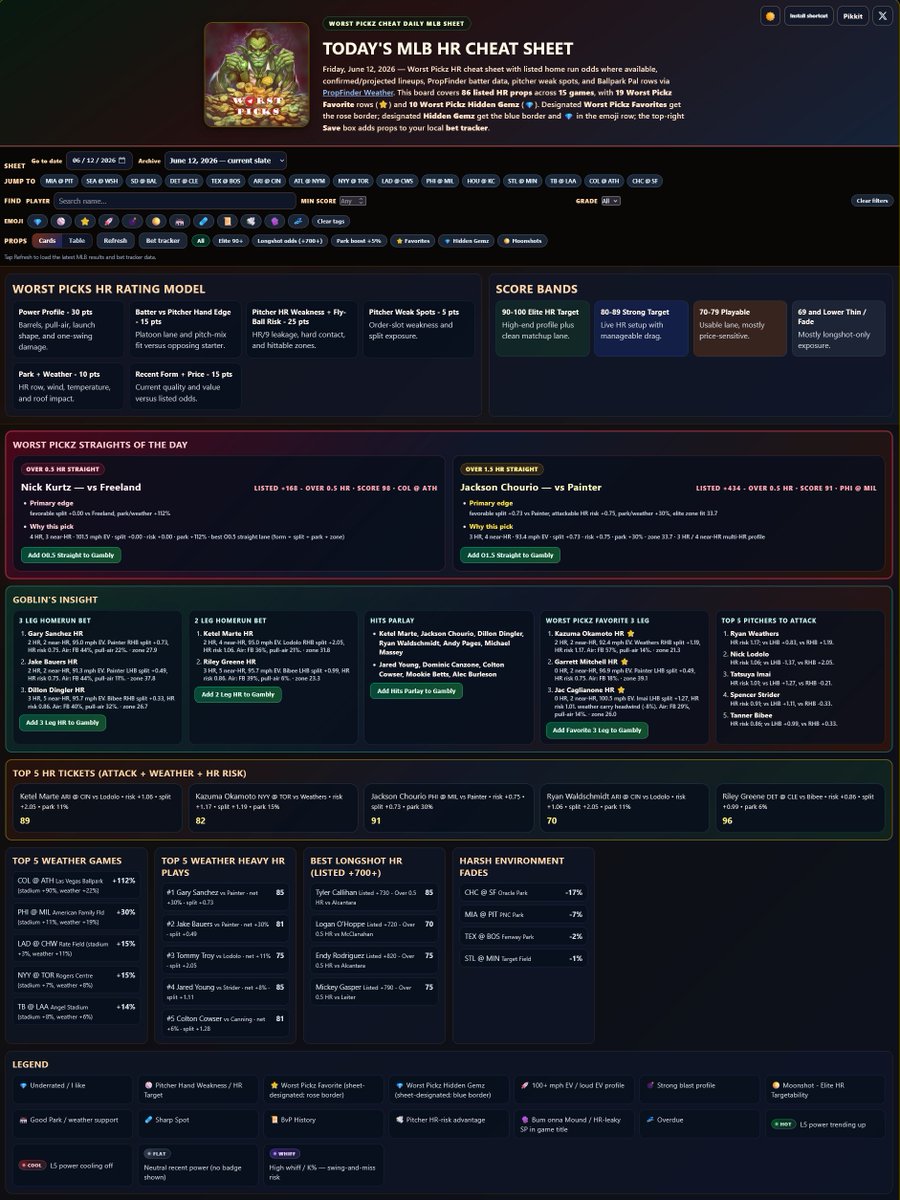This screenshot has height=1200, width=900.
Task: Toggle the yellow moon Moonshot emoji filter
Action: [156, 221]
